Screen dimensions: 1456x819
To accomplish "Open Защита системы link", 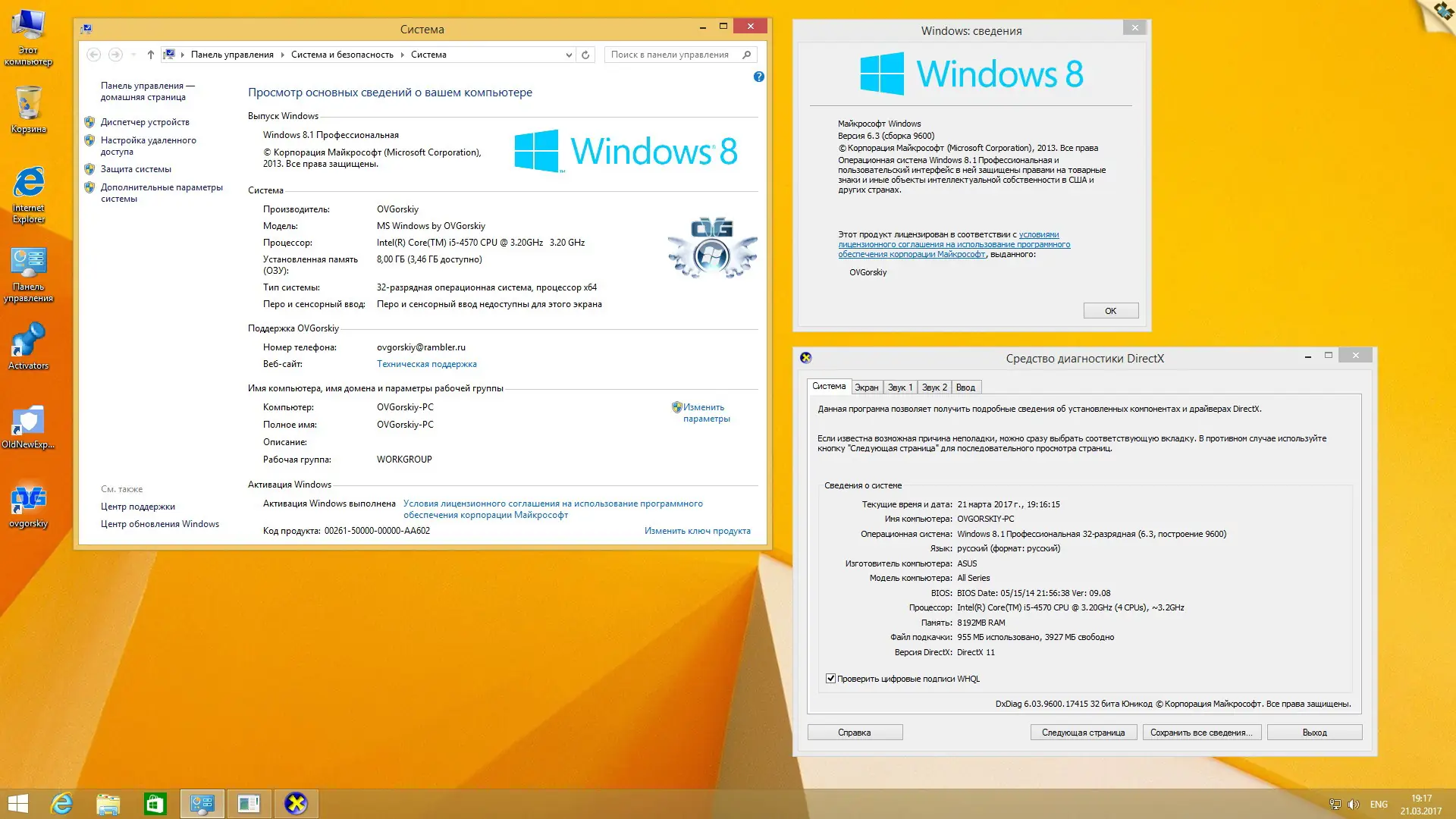I will 136,169.
